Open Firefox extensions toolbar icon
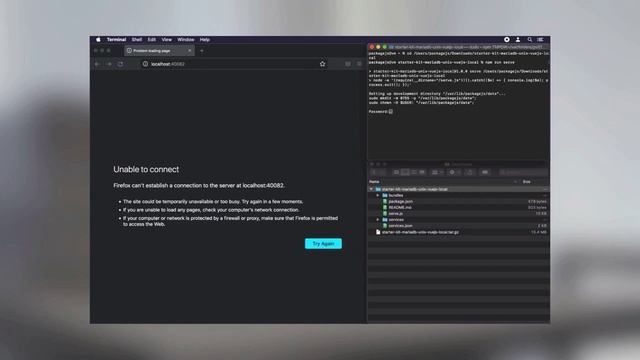640x360 pixels. click(348, 64)
